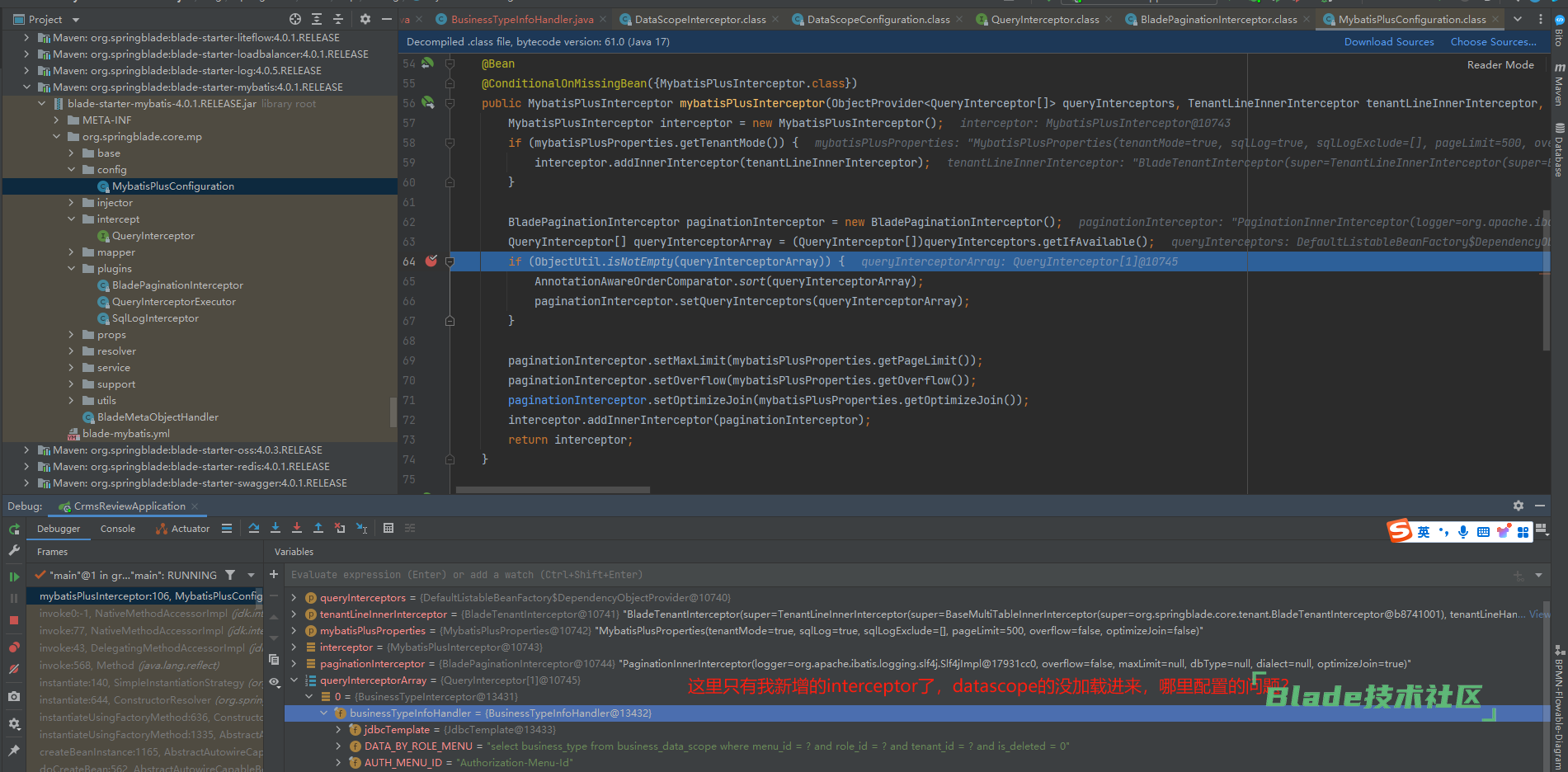This screenshot has height=772, width=1568.
Task: Click Step Out arrow icon
Action: (x=318, y=528)
